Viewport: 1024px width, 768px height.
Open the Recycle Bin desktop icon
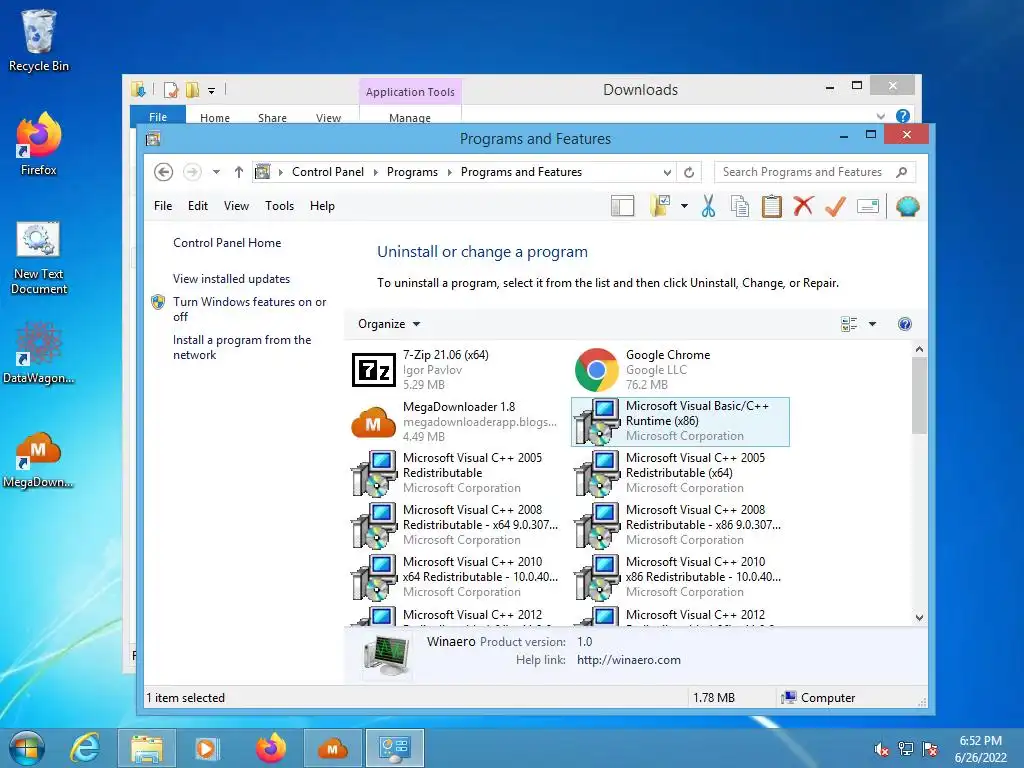coord(39,40)
